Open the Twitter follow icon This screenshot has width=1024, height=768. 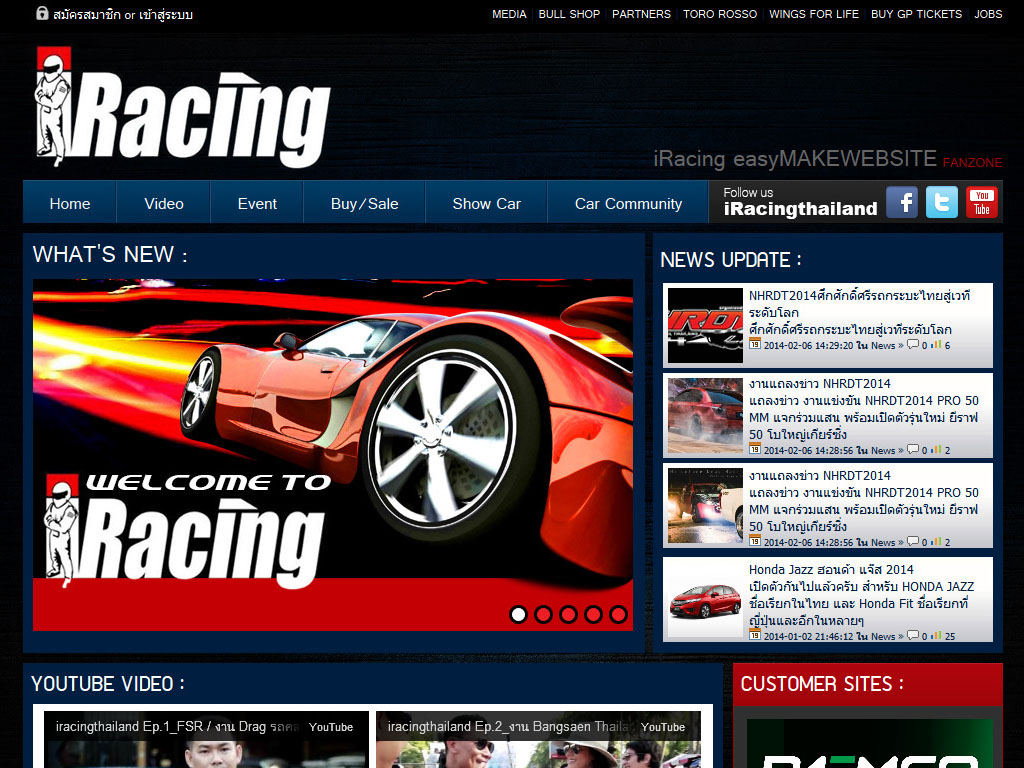(x=941, y=202)
